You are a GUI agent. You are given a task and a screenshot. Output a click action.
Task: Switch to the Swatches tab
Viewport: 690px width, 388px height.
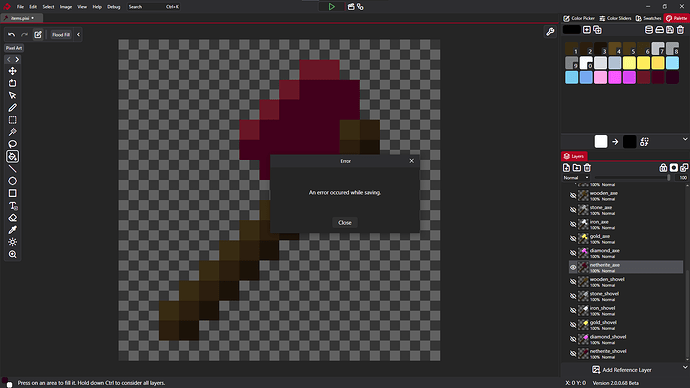[x=649, y=18]
